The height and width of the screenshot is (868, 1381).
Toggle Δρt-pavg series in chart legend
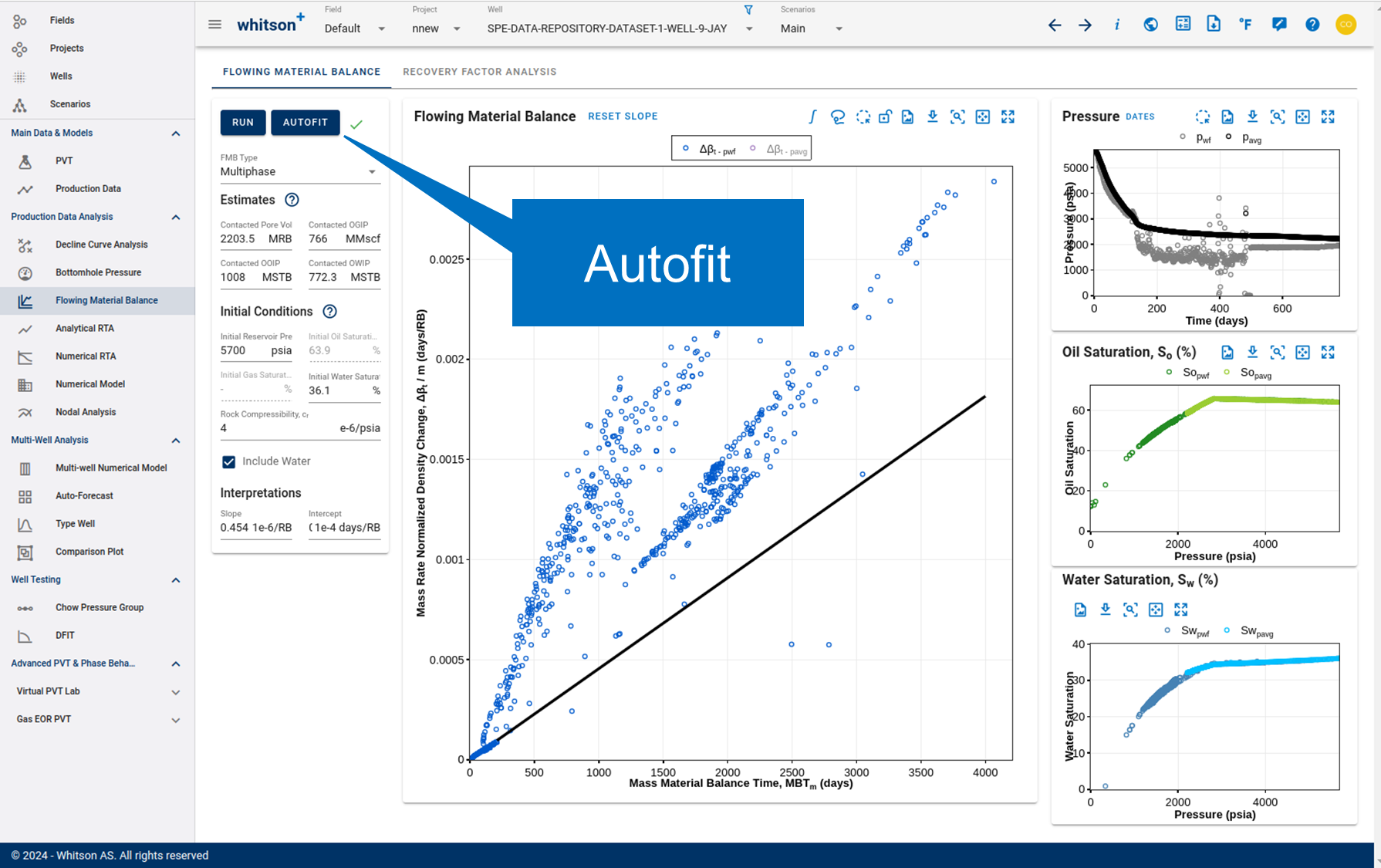pyautogui.click(x=778, y=150)
